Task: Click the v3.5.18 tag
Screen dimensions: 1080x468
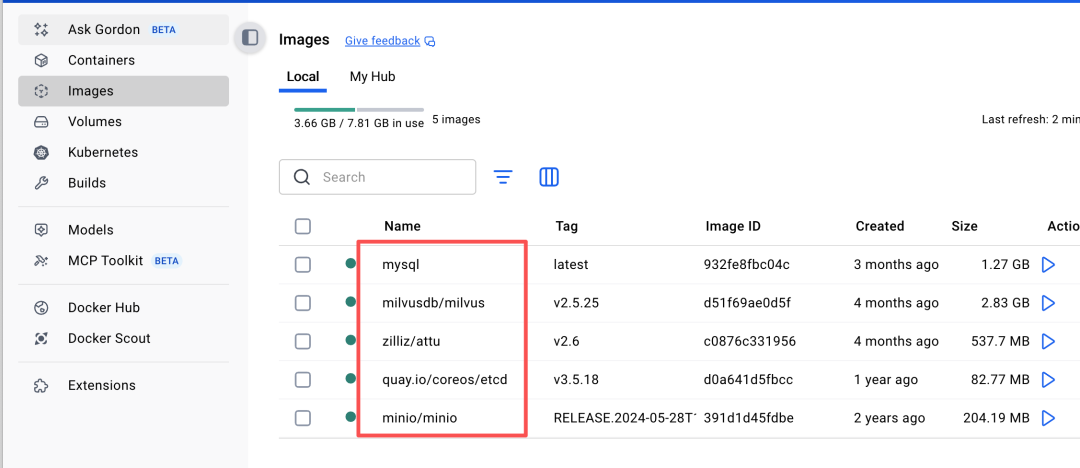Action: (577, 379)
